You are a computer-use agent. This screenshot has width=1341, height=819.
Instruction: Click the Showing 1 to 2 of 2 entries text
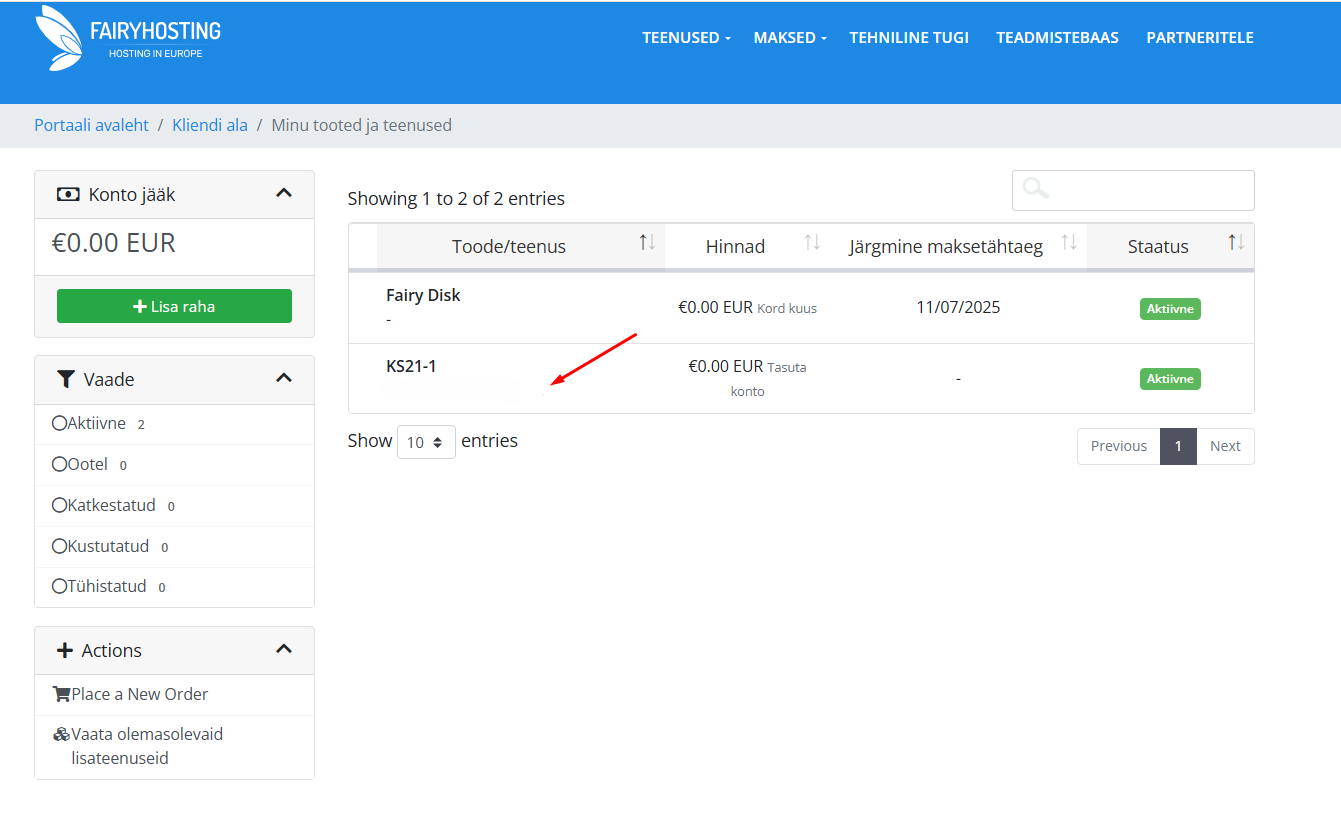tap(456, 198)
